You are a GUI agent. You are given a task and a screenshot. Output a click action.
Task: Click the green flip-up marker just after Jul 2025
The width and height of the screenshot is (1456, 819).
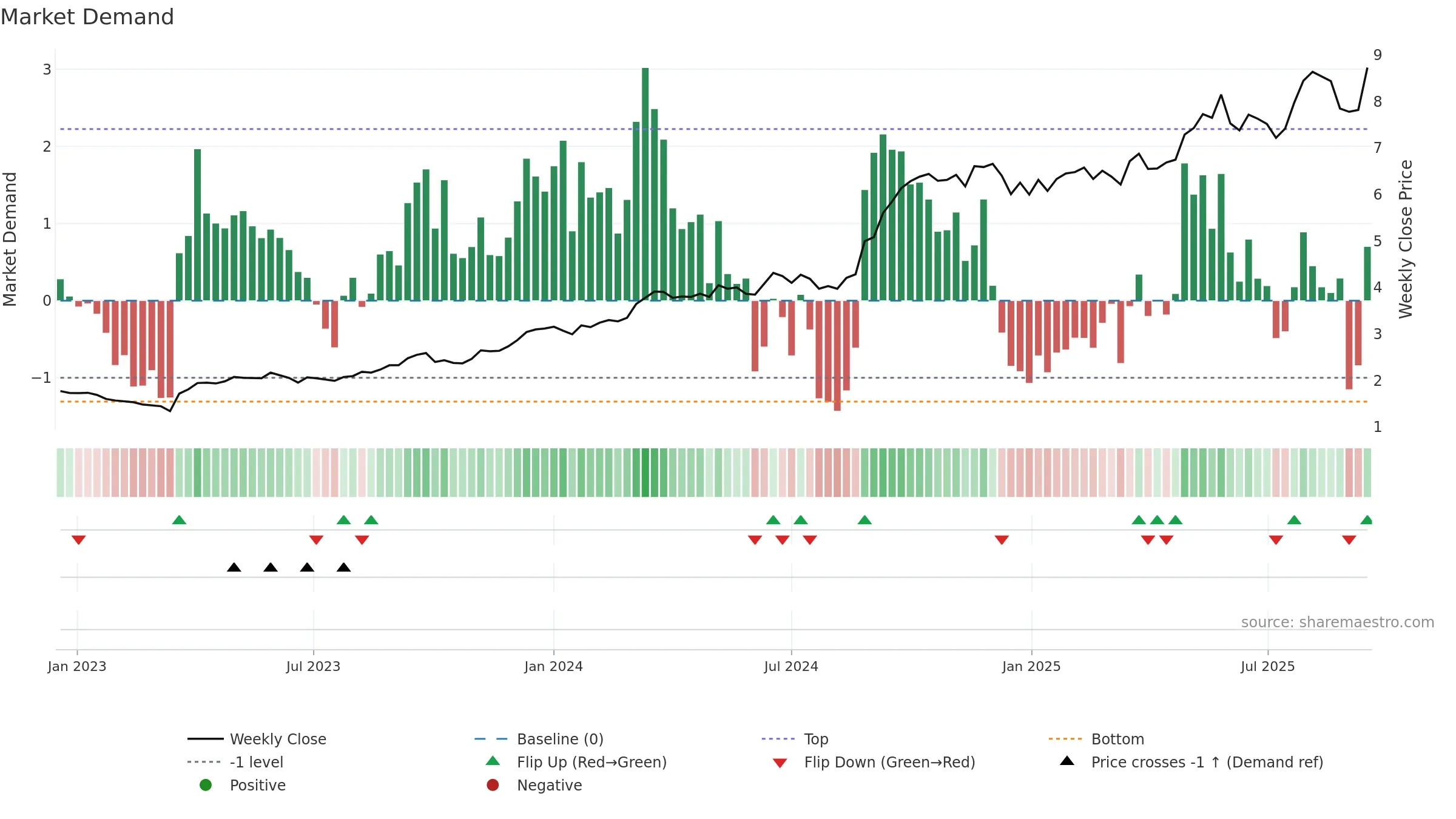click(1294, 520)
